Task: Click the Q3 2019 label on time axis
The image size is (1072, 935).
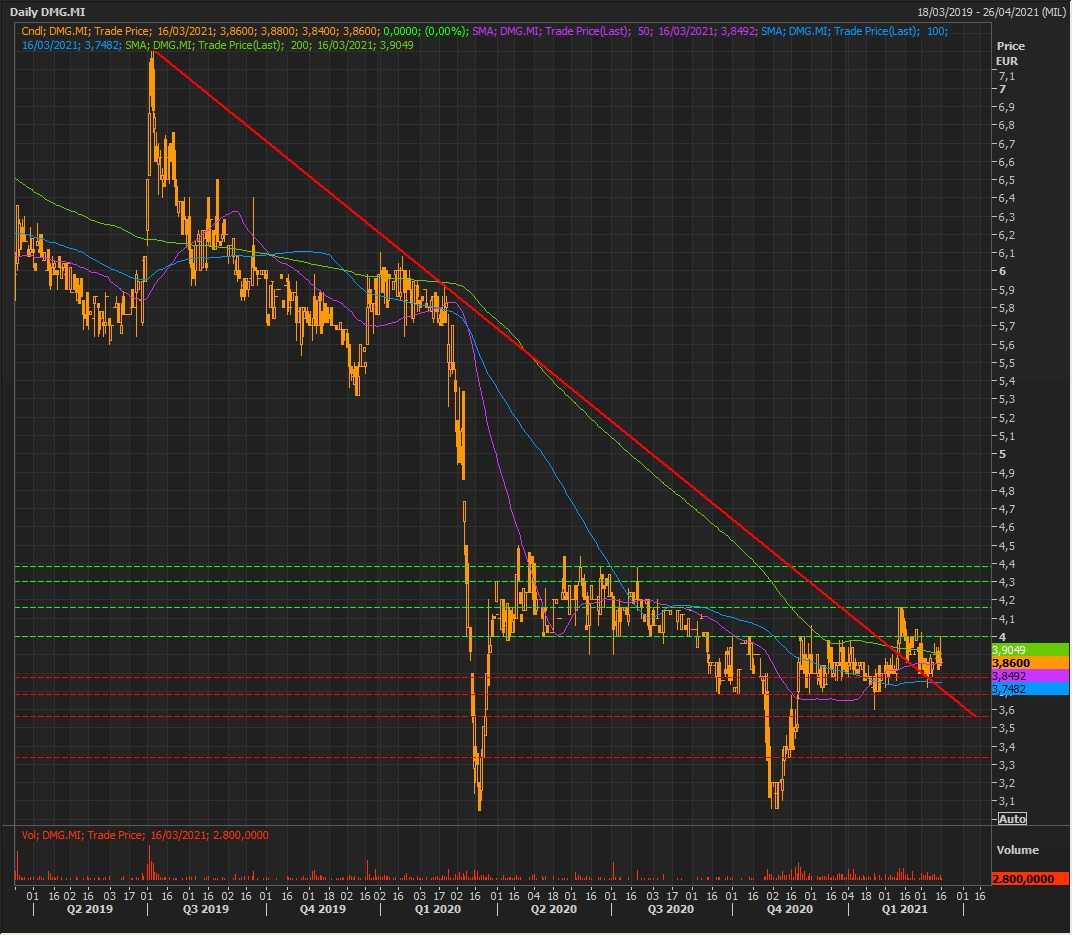Action: click(x=204, y=909)
